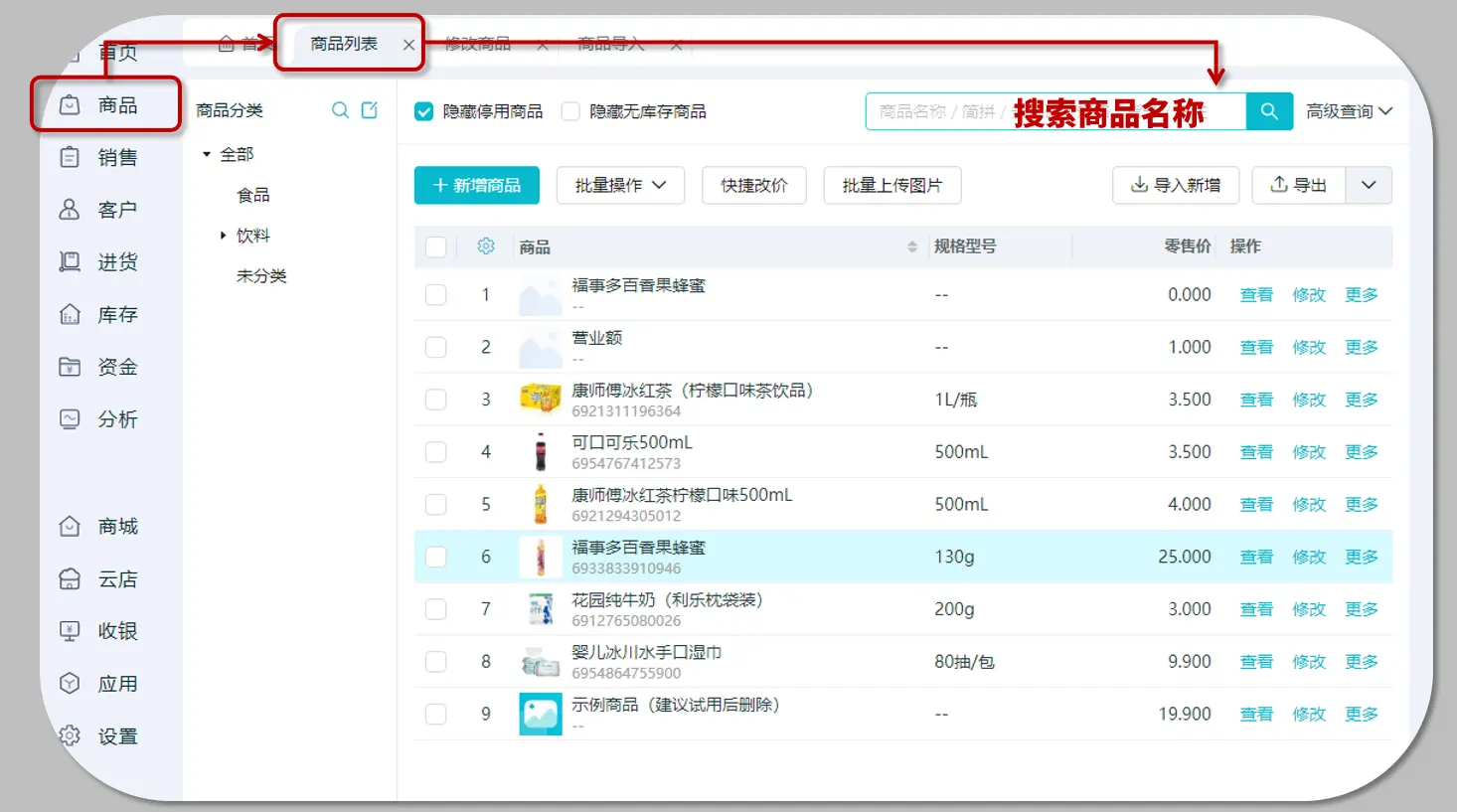1457x812 pixels.
Task: Search within 商品分类 using magnifier icon
Action: coord(340,110)
